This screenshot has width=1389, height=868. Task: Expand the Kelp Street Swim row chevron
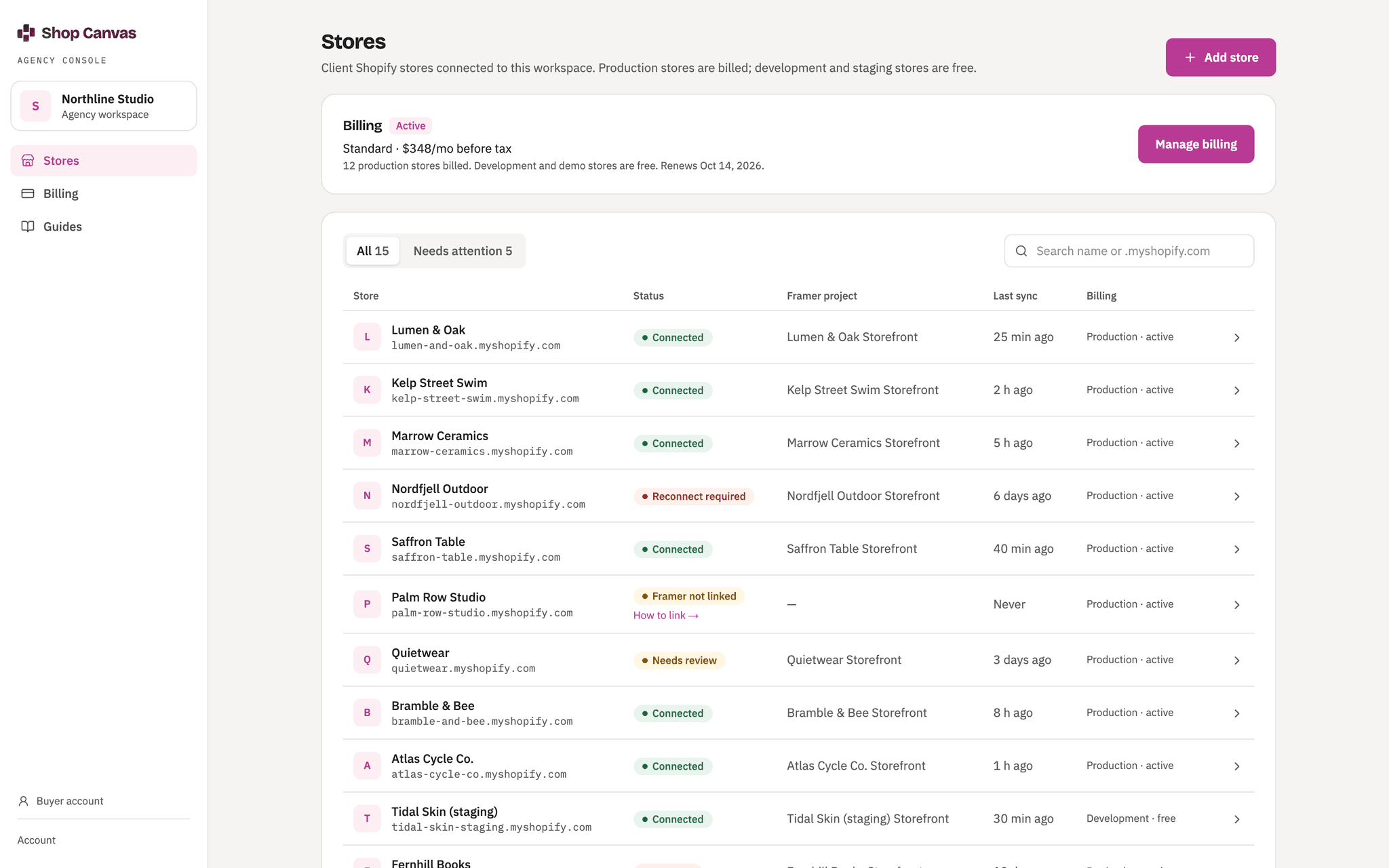[x=1236, y=391]
